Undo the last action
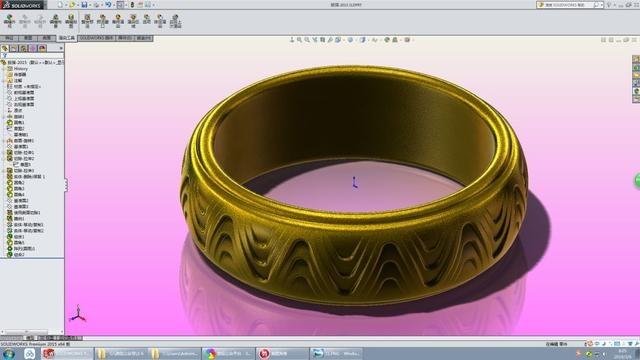 pos(108,5)
